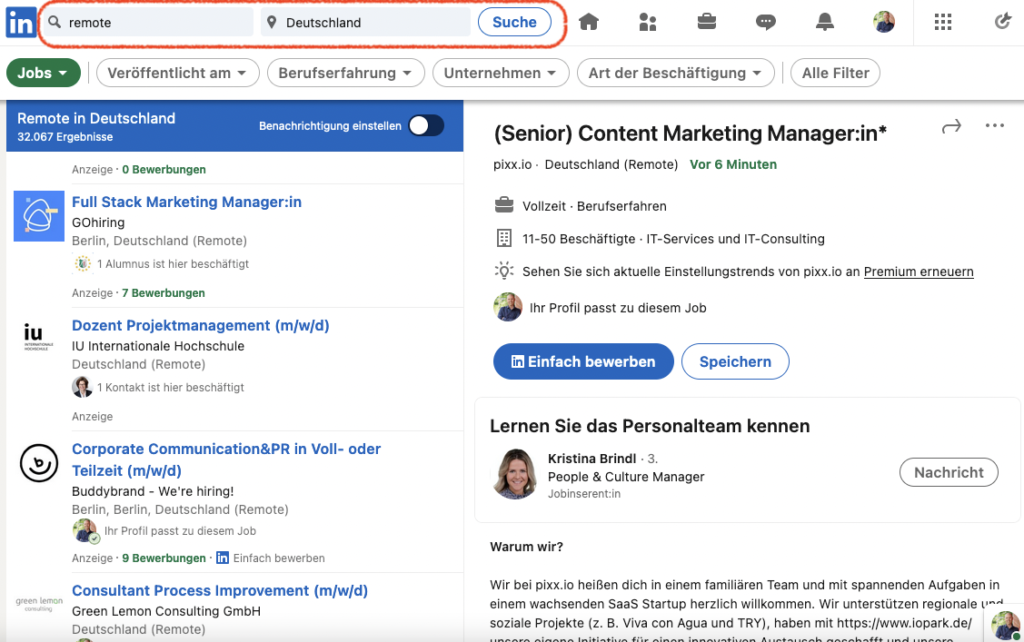Open Green Lemon Consulting logo
Screen dimensions: 1024x642
pyautogui.click(x=39, y=603)
